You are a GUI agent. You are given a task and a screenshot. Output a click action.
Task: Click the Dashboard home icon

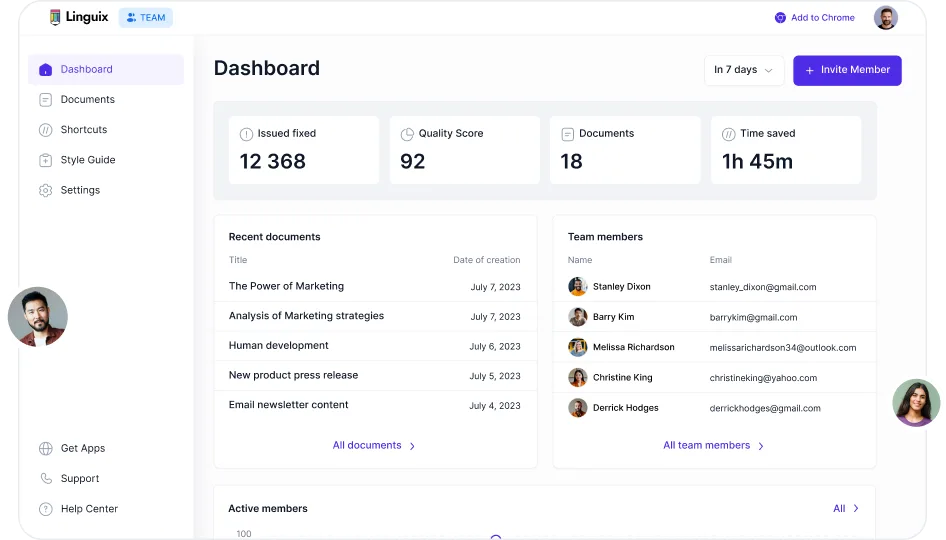click(x=45, y=69)
